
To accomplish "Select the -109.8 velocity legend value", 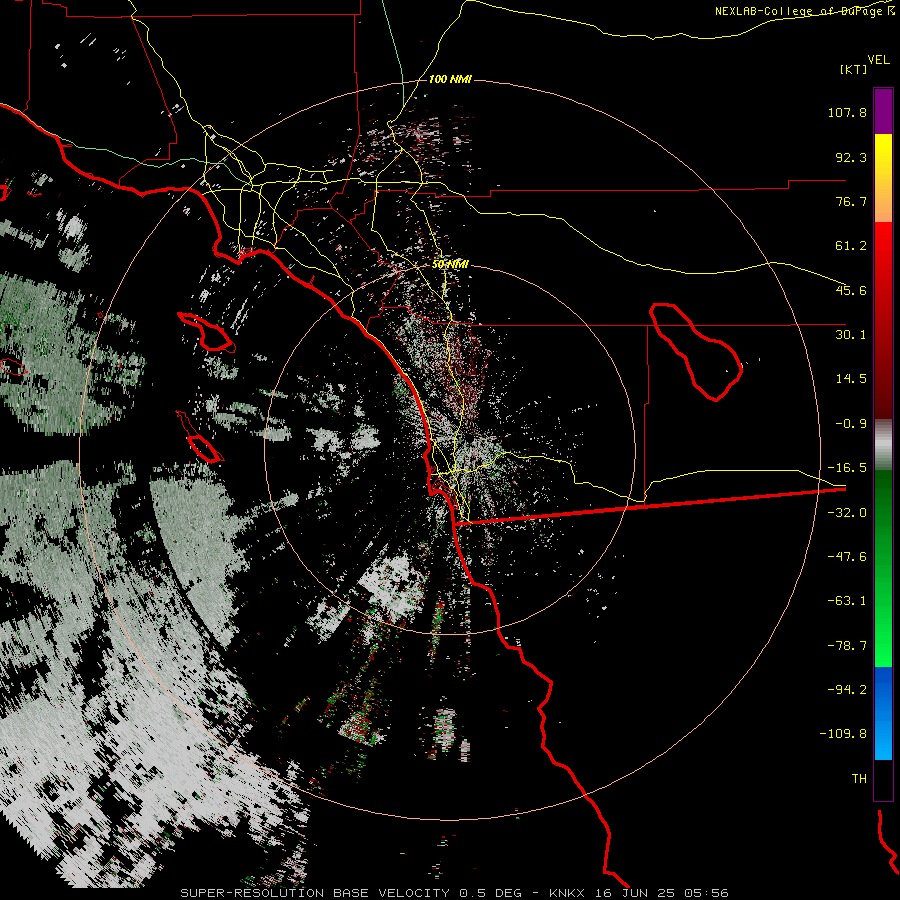I will click(x=843, y=734).
